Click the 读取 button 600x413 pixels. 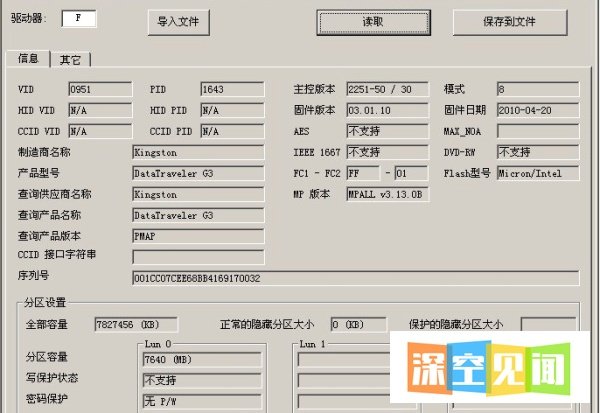[x=373, y=22]
